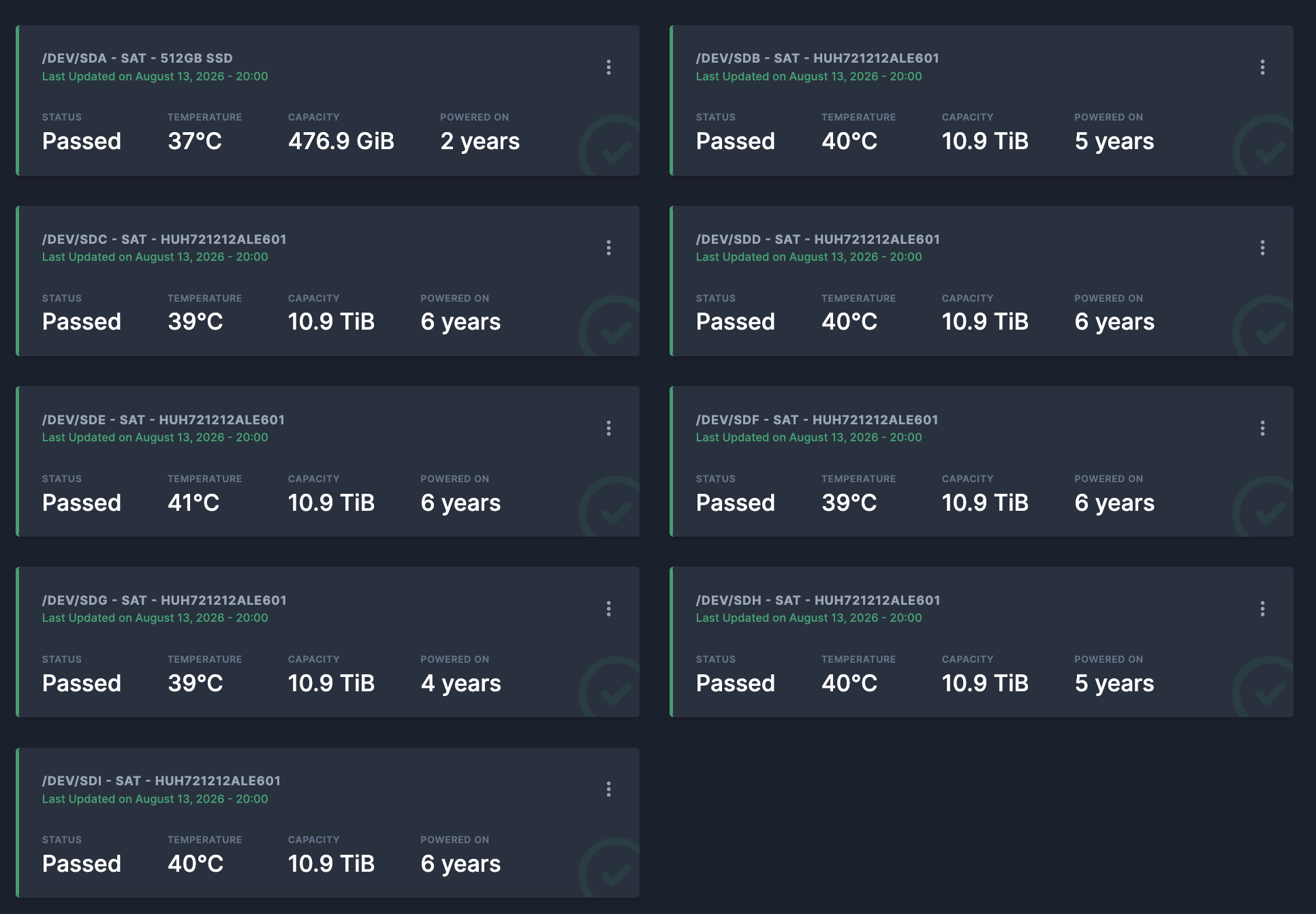Open the three-dot menu for /dev/sdb
The image size is (1316, 914).
click(x=1262, y=67)
